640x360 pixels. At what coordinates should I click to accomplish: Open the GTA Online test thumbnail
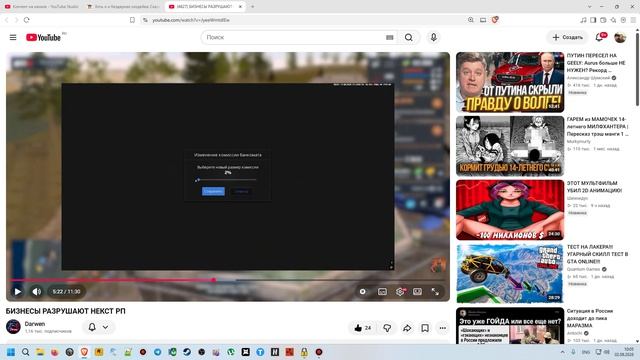click(510, 273)
